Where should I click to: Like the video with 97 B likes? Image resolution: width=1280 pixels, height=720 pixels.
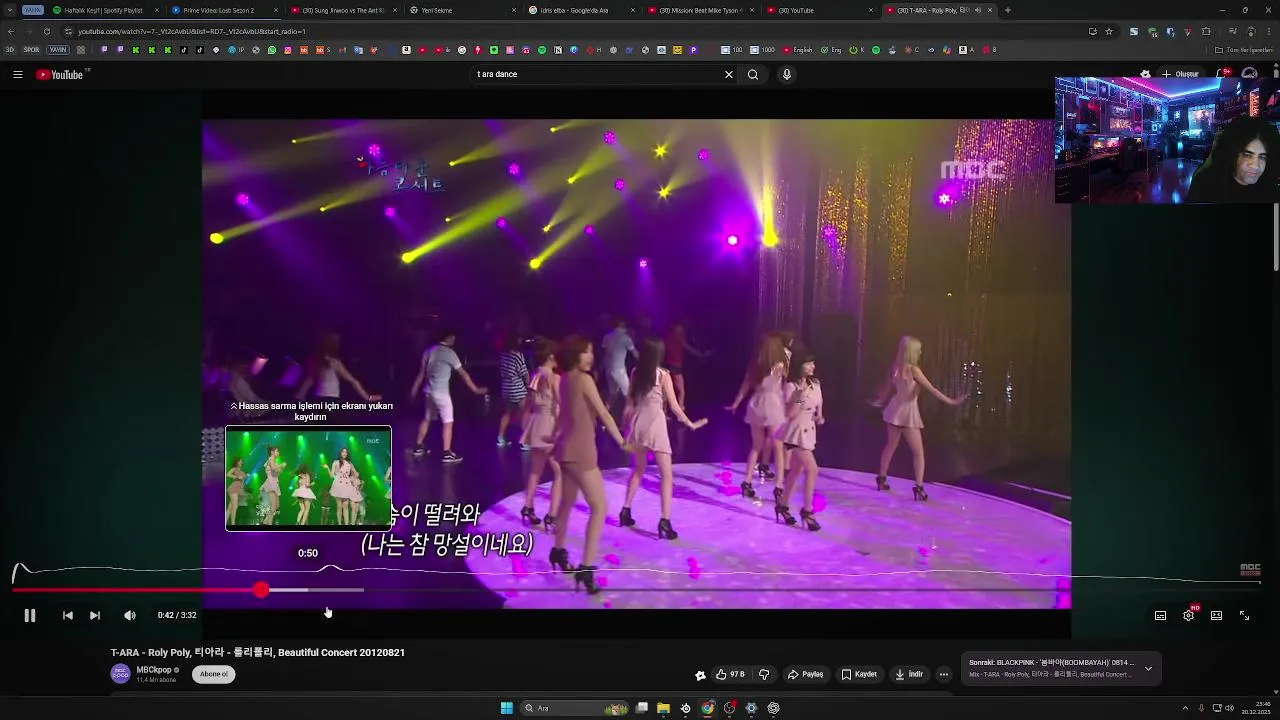(730, 674)
